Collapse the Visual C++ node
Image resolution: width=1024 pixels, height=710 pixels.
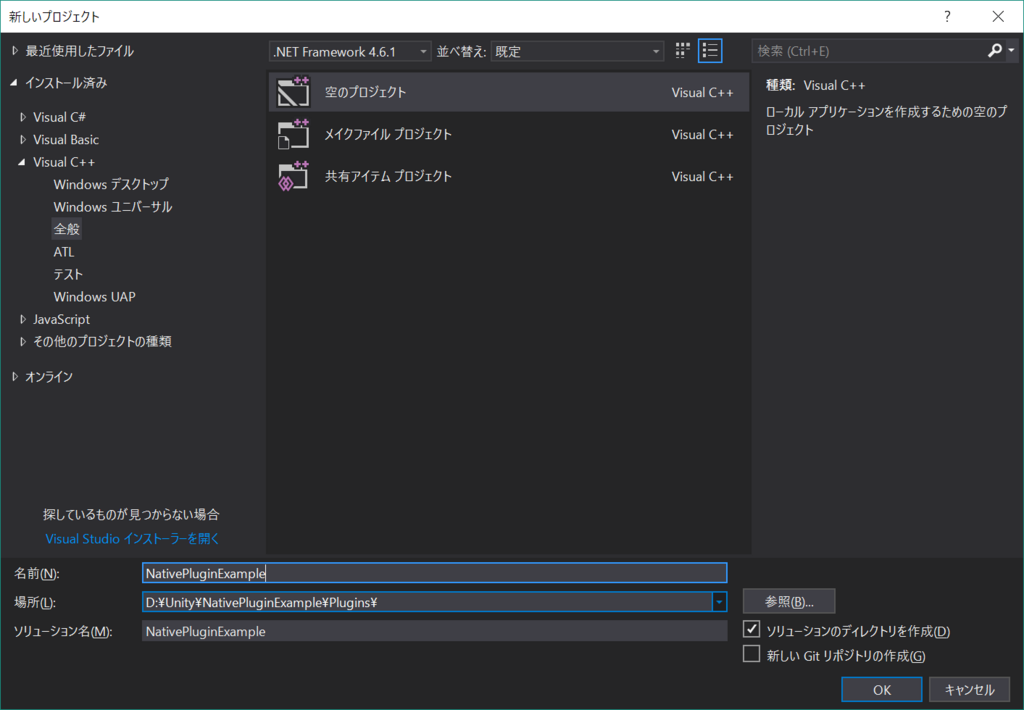22,161
